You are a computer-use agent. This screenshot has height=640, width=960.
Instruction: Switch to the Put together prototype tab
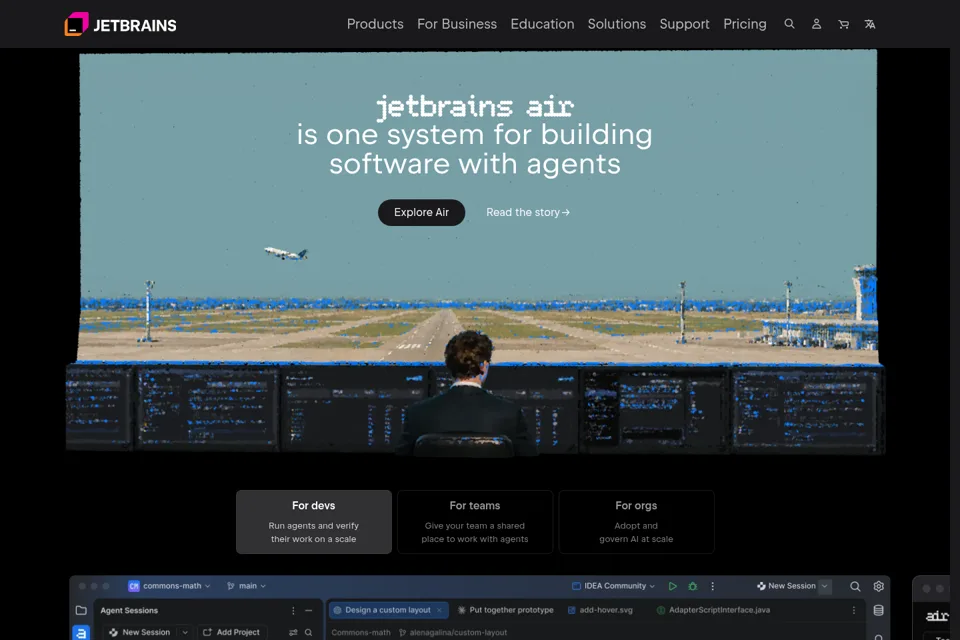pyautogui.click(x=506, y=610)
